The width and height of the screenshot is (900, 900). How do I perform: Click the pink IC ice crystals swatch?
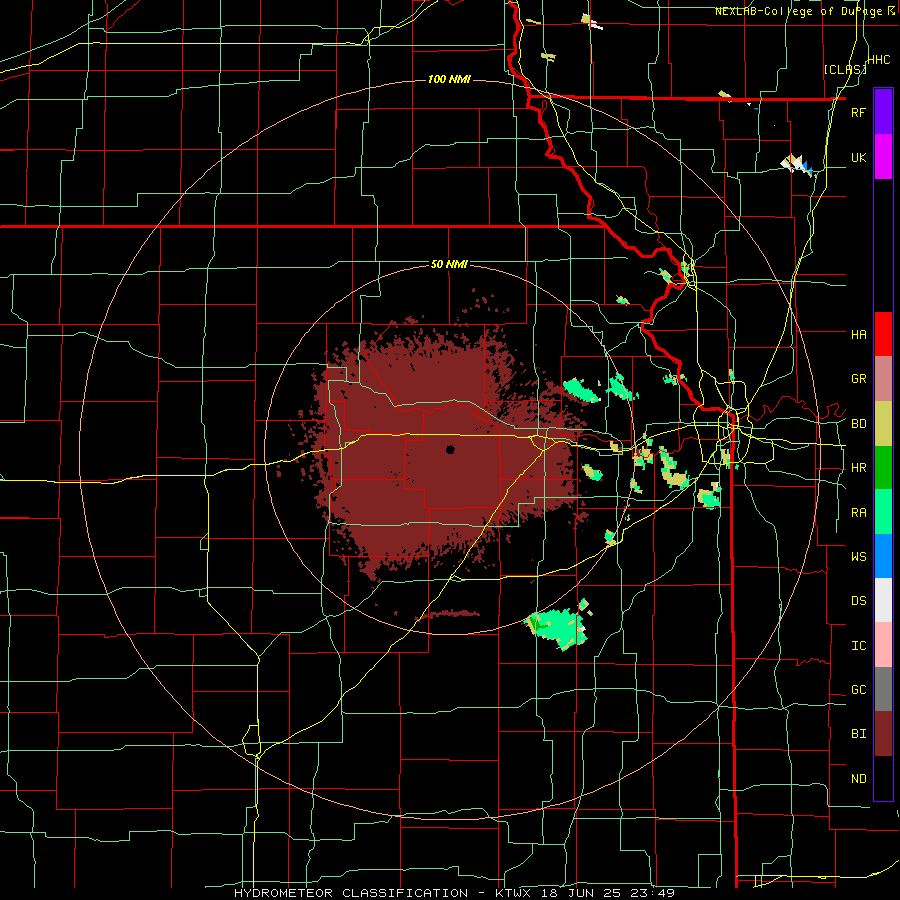883,645
